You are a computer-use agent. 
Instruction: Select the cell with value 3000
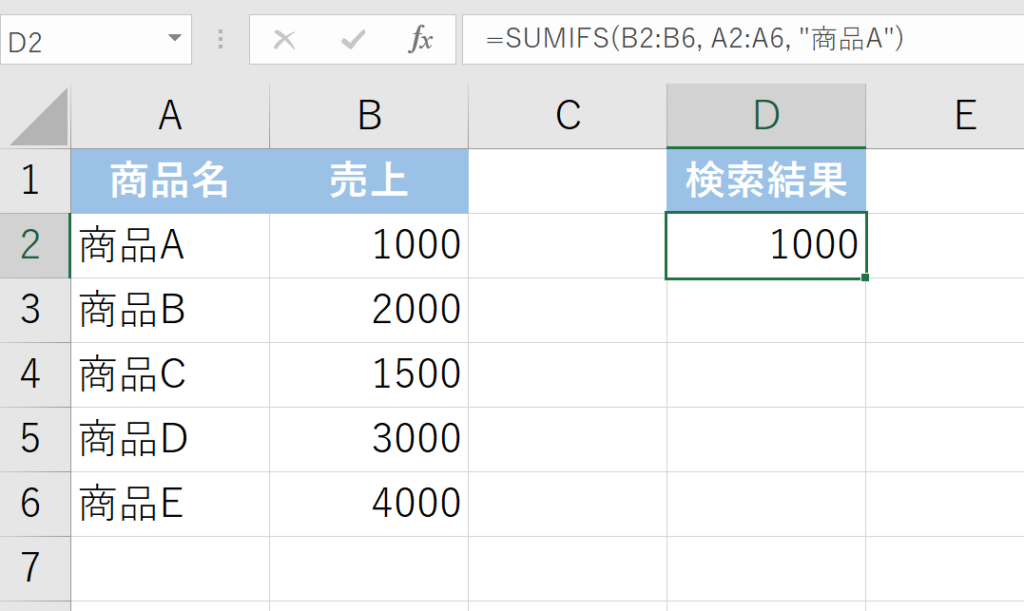pos(369,439)
